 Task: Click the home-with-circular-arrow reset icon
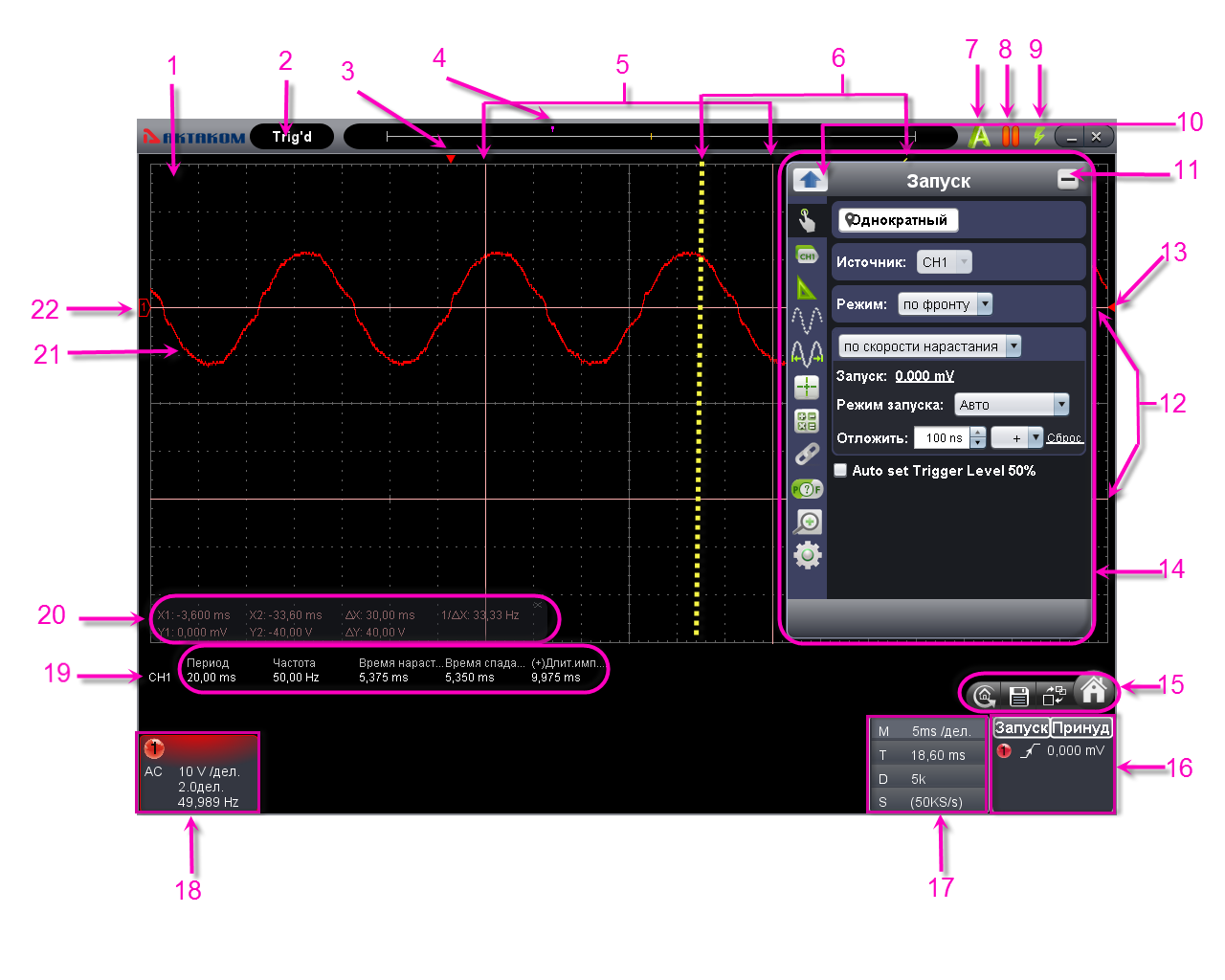point(984,696)
